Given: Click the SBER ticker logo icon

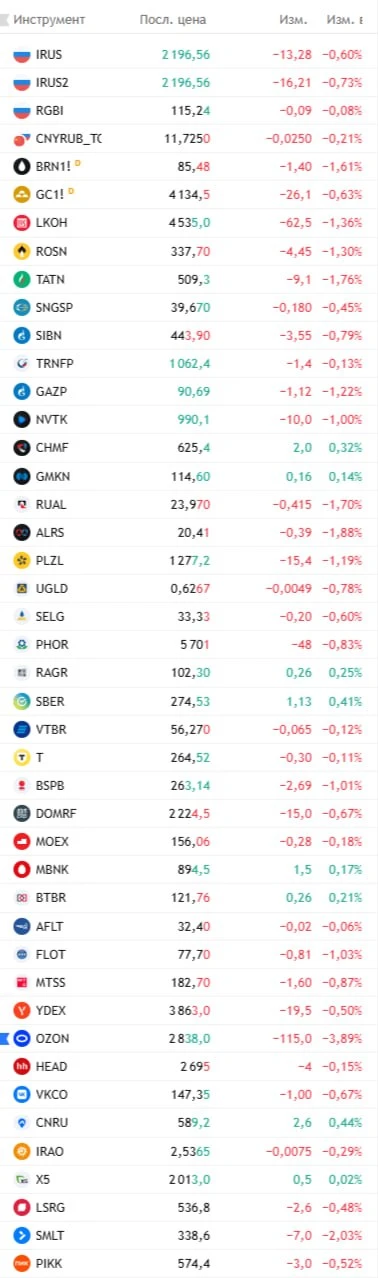Looking at the screenshot, I should 22,701.
